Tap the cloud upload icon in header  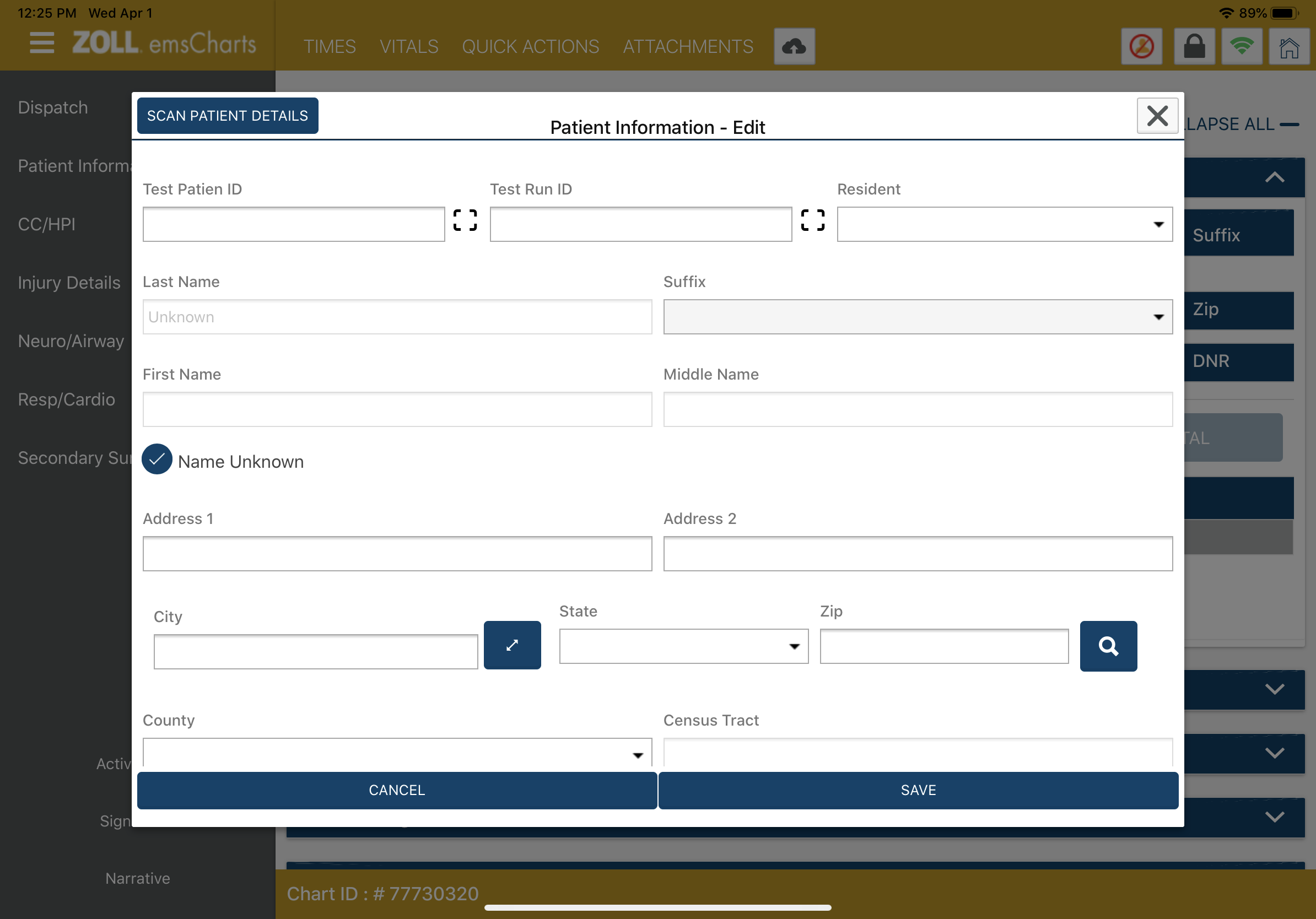794,46
